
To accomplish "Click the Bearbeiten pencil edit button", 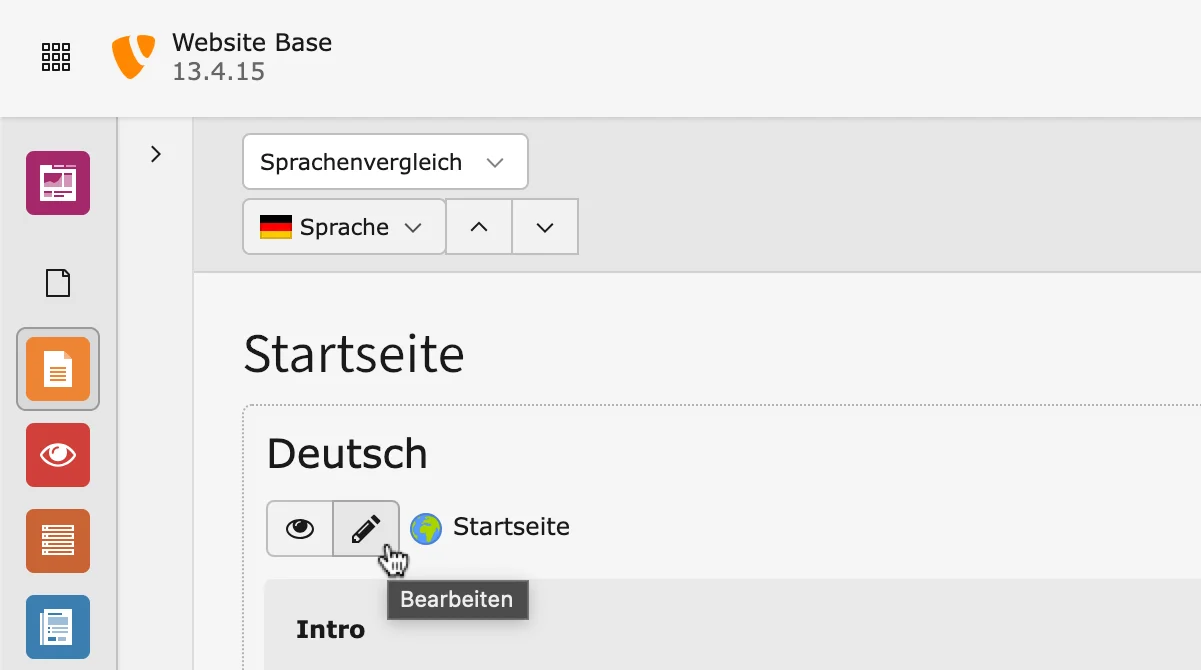I will pyautogui.click(x=366, y=528).
